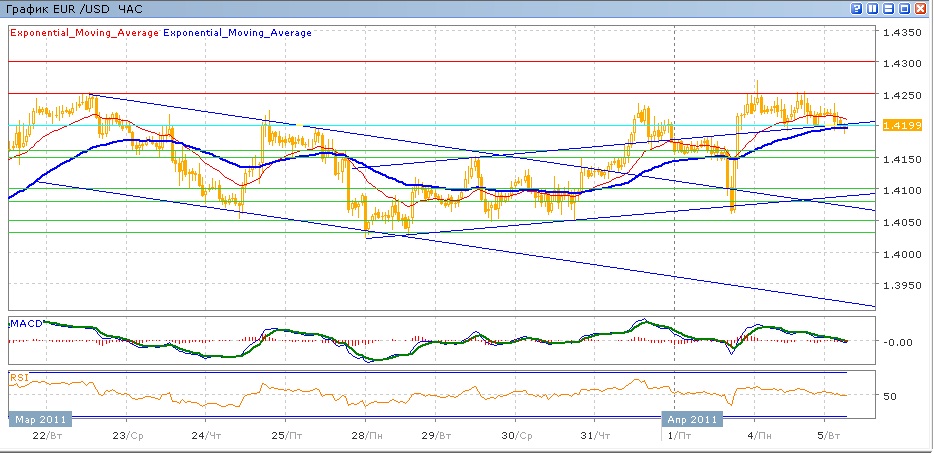The width and height of the screenshot is (934, 453).
Task: Click the 28/Пн date on time axis
Action: pyautogui.click(x=368, y=436)
